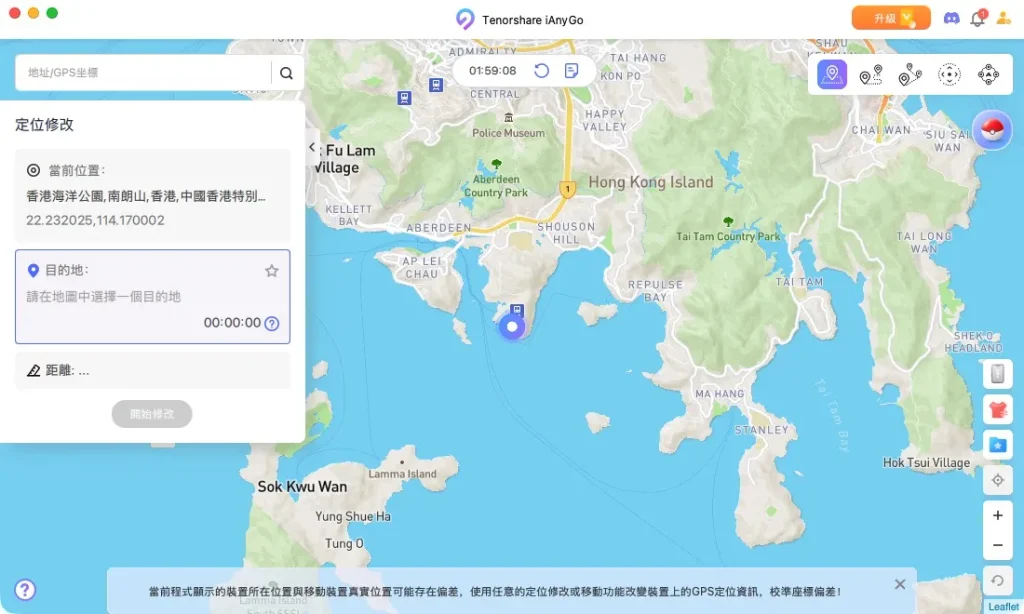Open the history records note icon
Screen dimensions: 1024x614
coord(571,71)
